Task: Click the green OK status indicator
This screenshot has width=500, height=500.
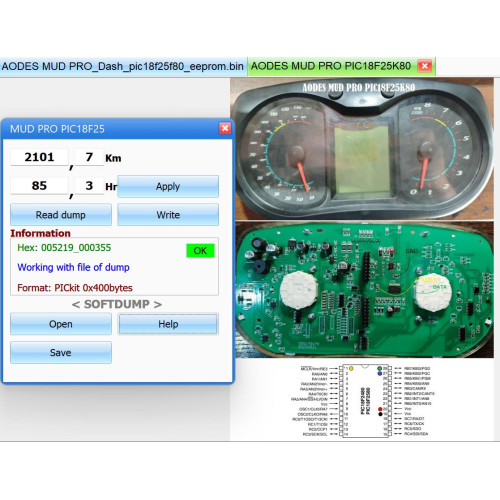Action: point(200,251)
